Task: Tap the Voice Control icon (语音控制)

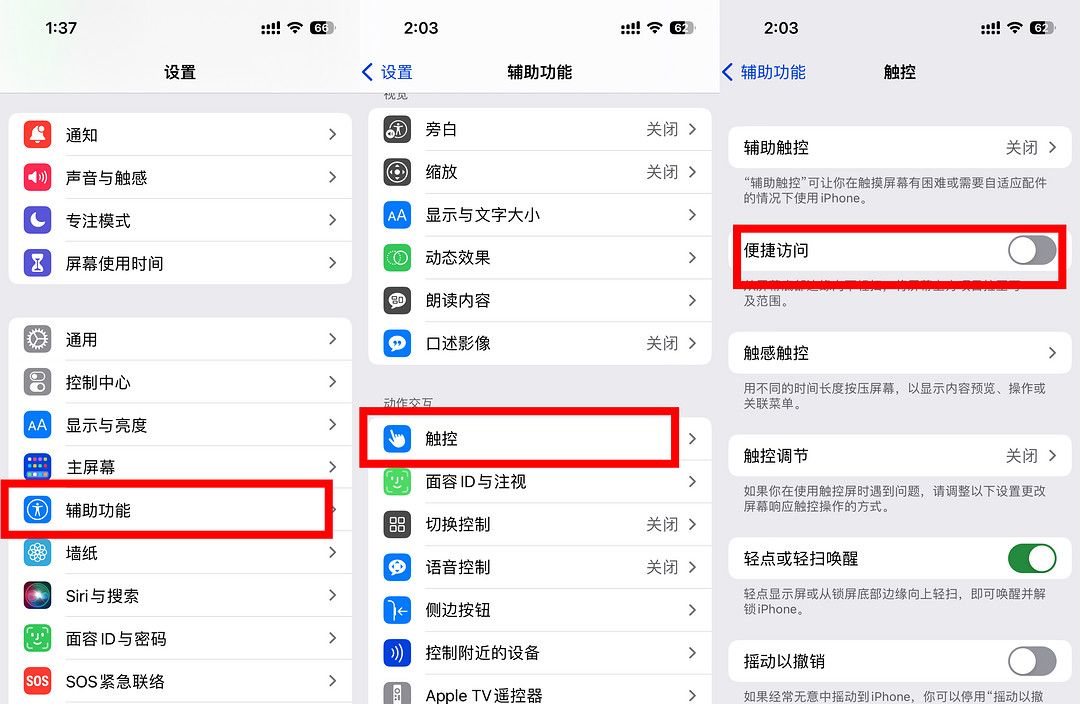Action: (397, 567)
